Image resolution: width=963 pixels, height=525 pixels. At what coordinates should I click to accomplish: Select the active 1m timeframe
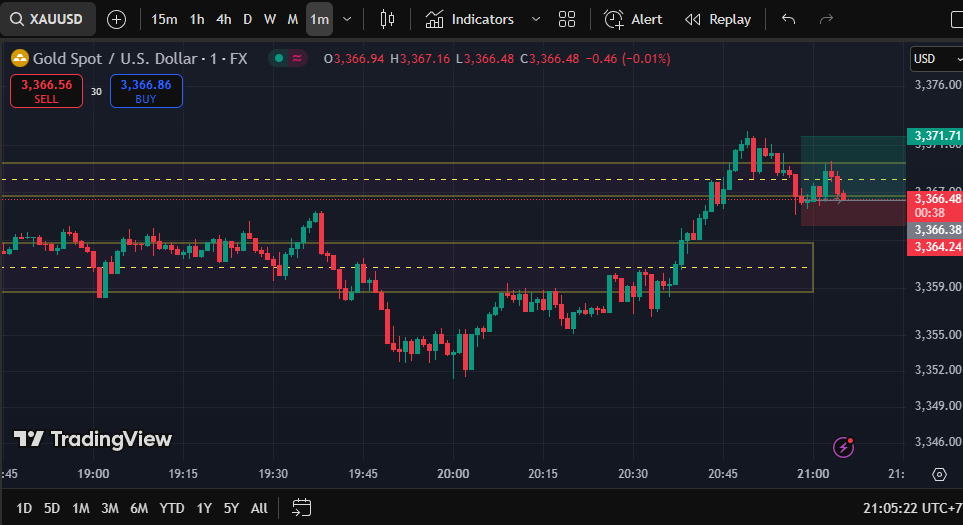click(x=319, y=20)
